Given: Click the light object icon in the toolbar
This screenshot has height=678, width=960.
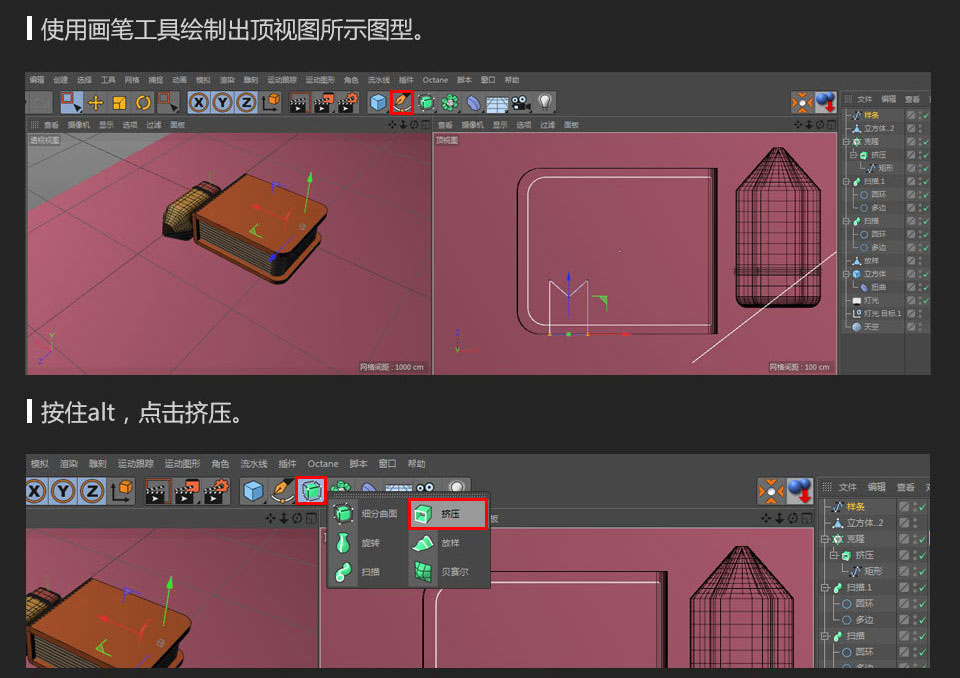Looking at the screenshot, I should pyautogui.click(x=546, y=101).
